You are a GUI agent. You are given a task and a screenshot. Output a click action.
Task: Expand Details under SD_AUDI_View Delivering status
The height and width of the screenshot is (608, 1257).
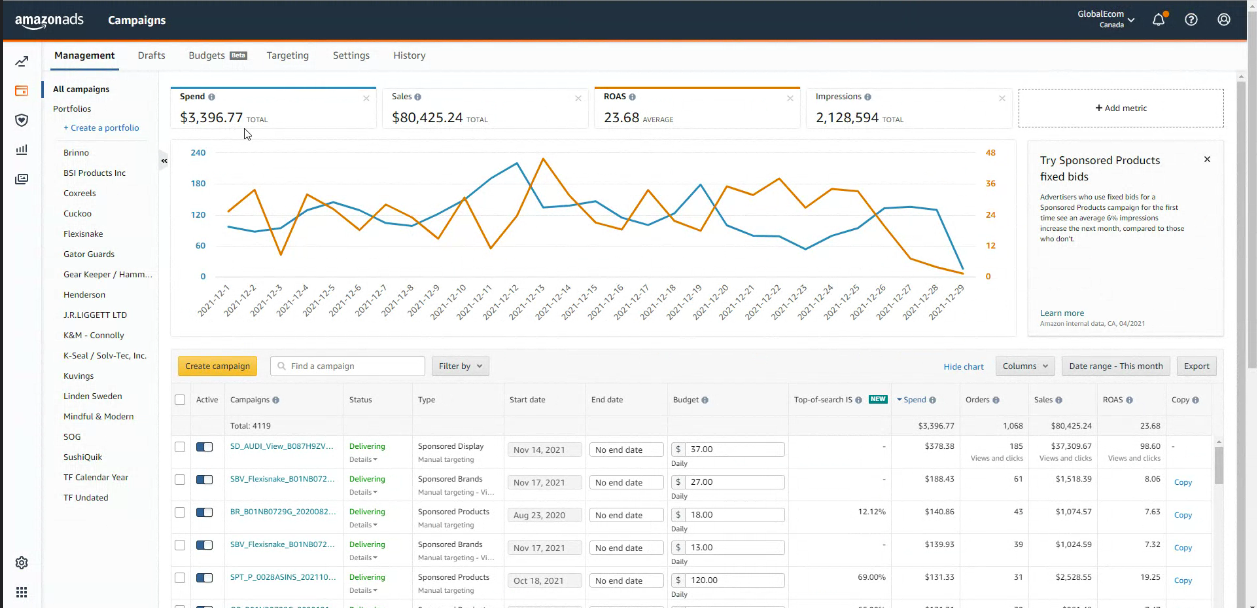363,459
